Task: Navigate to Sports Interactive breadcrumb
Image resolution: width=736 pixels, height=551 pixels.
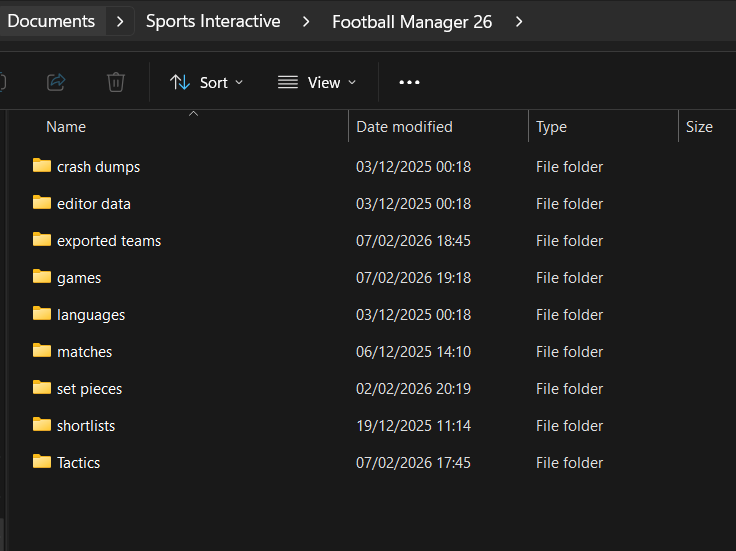Action: point(213,21)
